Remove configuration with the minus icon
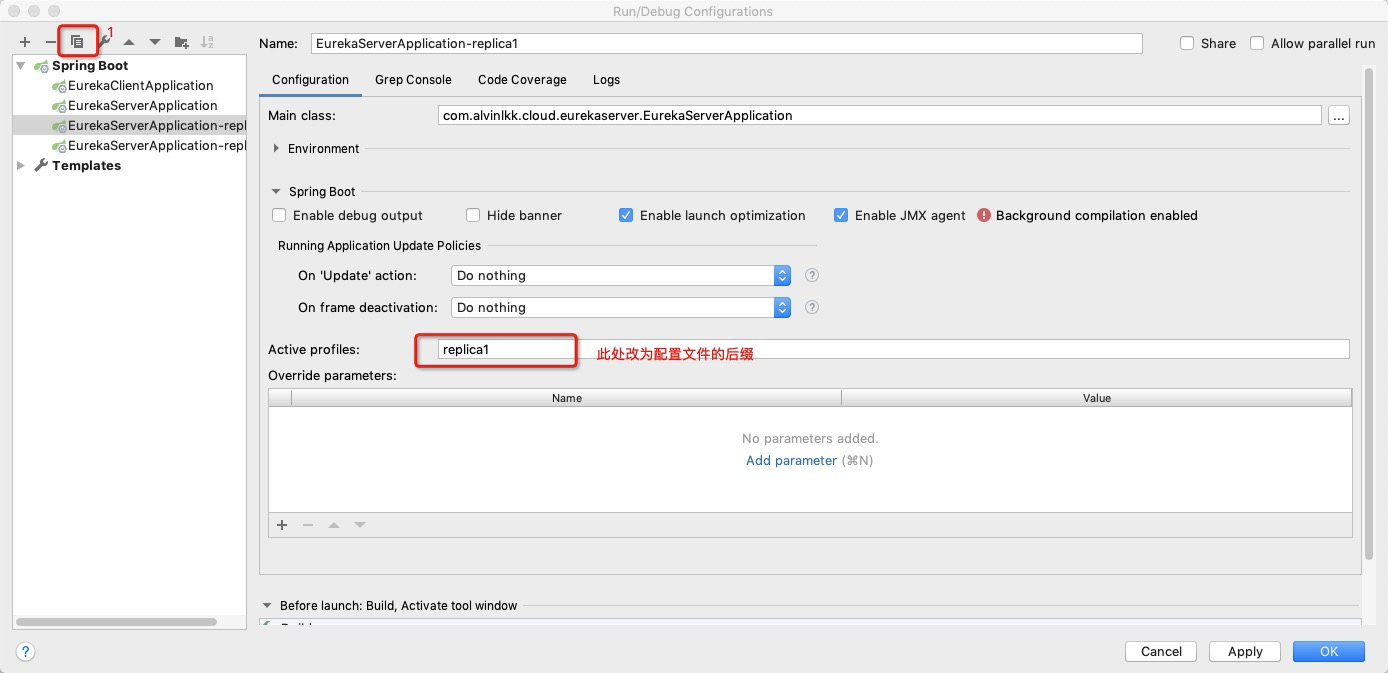This screenshot has width=1388, height=673. click(x=50, y=42)
